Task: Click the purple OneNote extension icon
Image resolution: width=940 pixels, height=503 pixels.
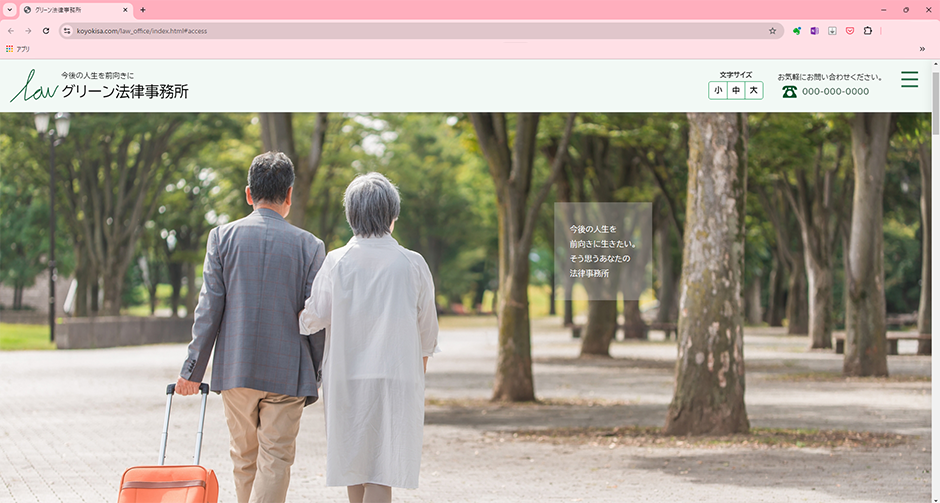Action: coord(814,31)
